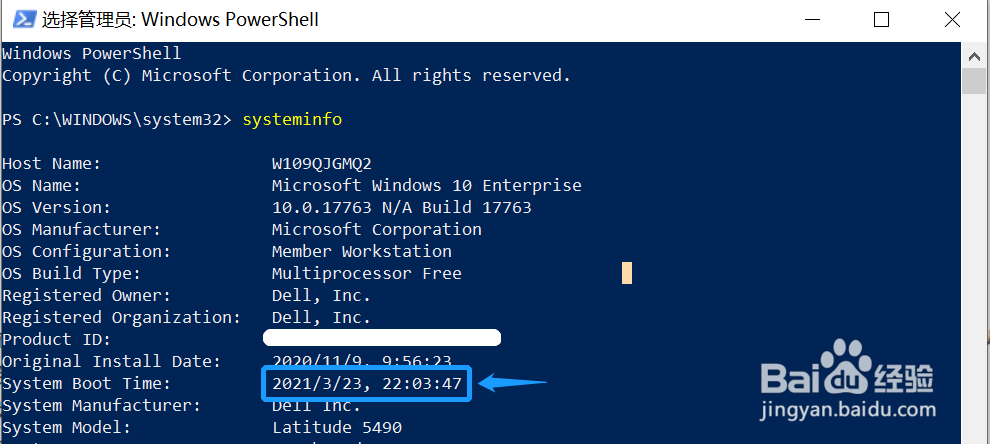This screenshot has width=990, height=444.
Task: Click the PS C:\WINDOWS\system32 prompt
Action: pos(116,120)
